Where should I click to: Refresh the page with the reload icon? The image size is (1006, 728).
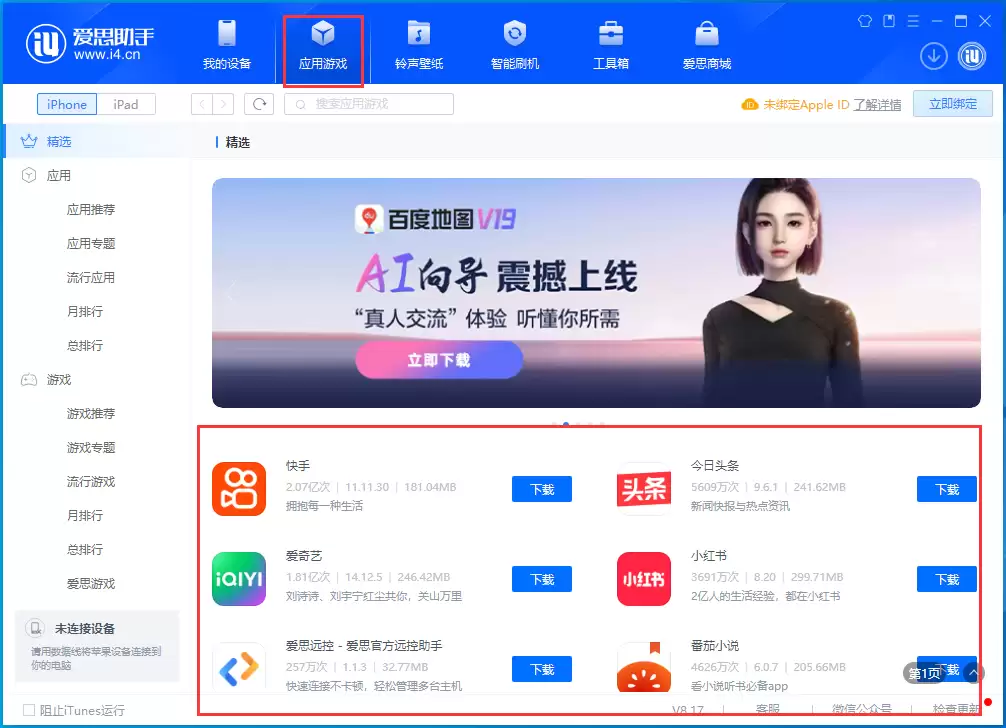click(259, 104)
